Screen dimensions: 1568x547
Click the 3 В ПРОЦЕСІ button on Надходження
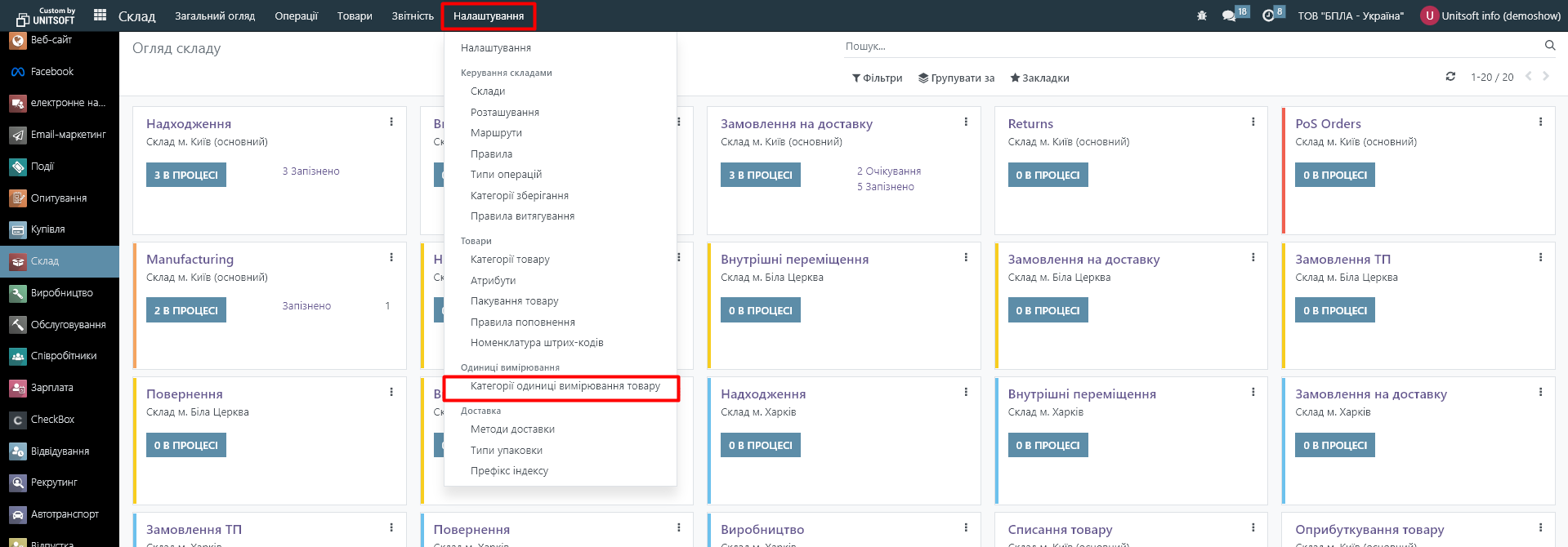pos(186,176)
